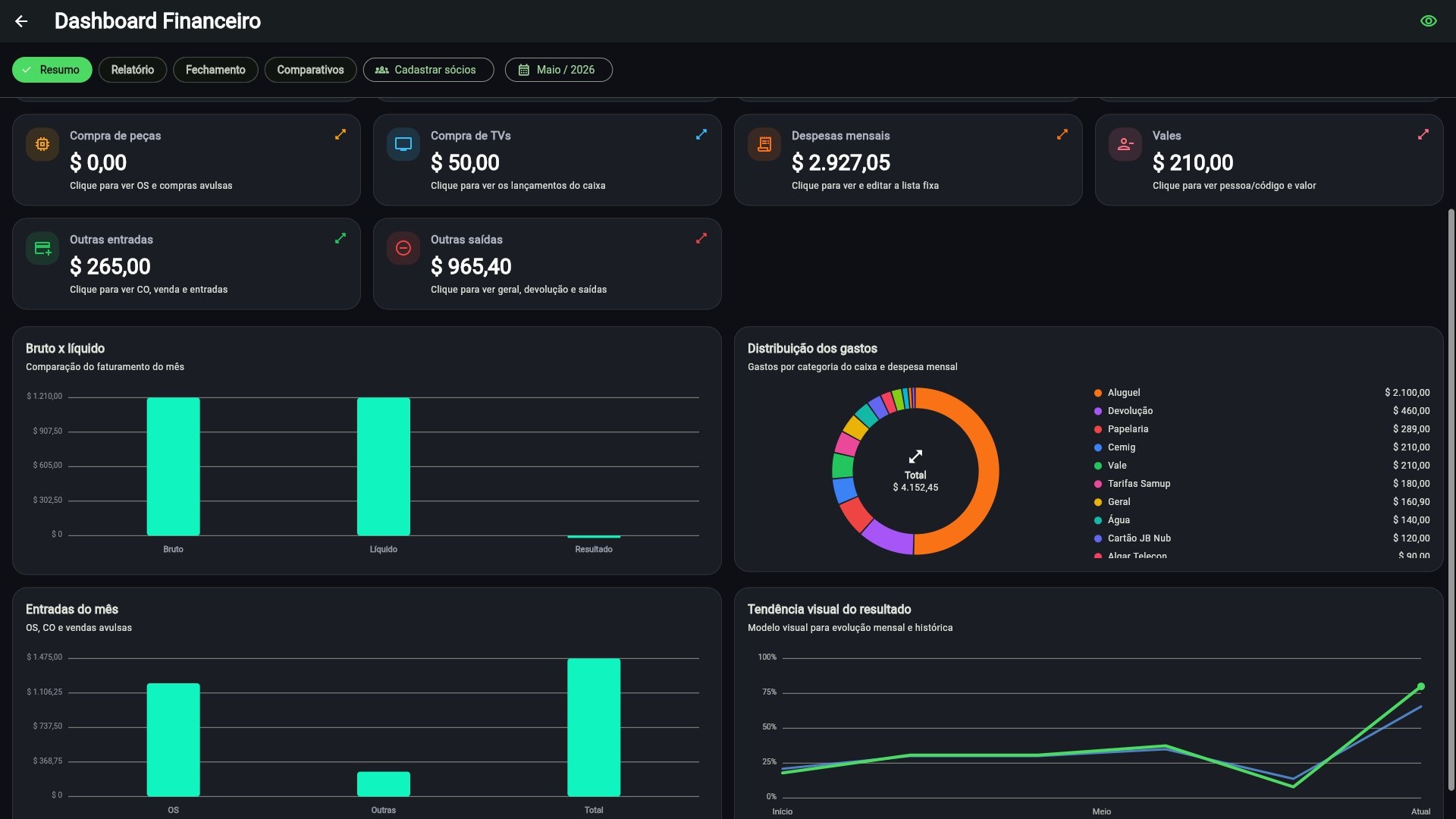Click the calendar icon beside Maio / 2026
Image resolution: width=1456 pixels, height=819 pixels.
(523, 70)
